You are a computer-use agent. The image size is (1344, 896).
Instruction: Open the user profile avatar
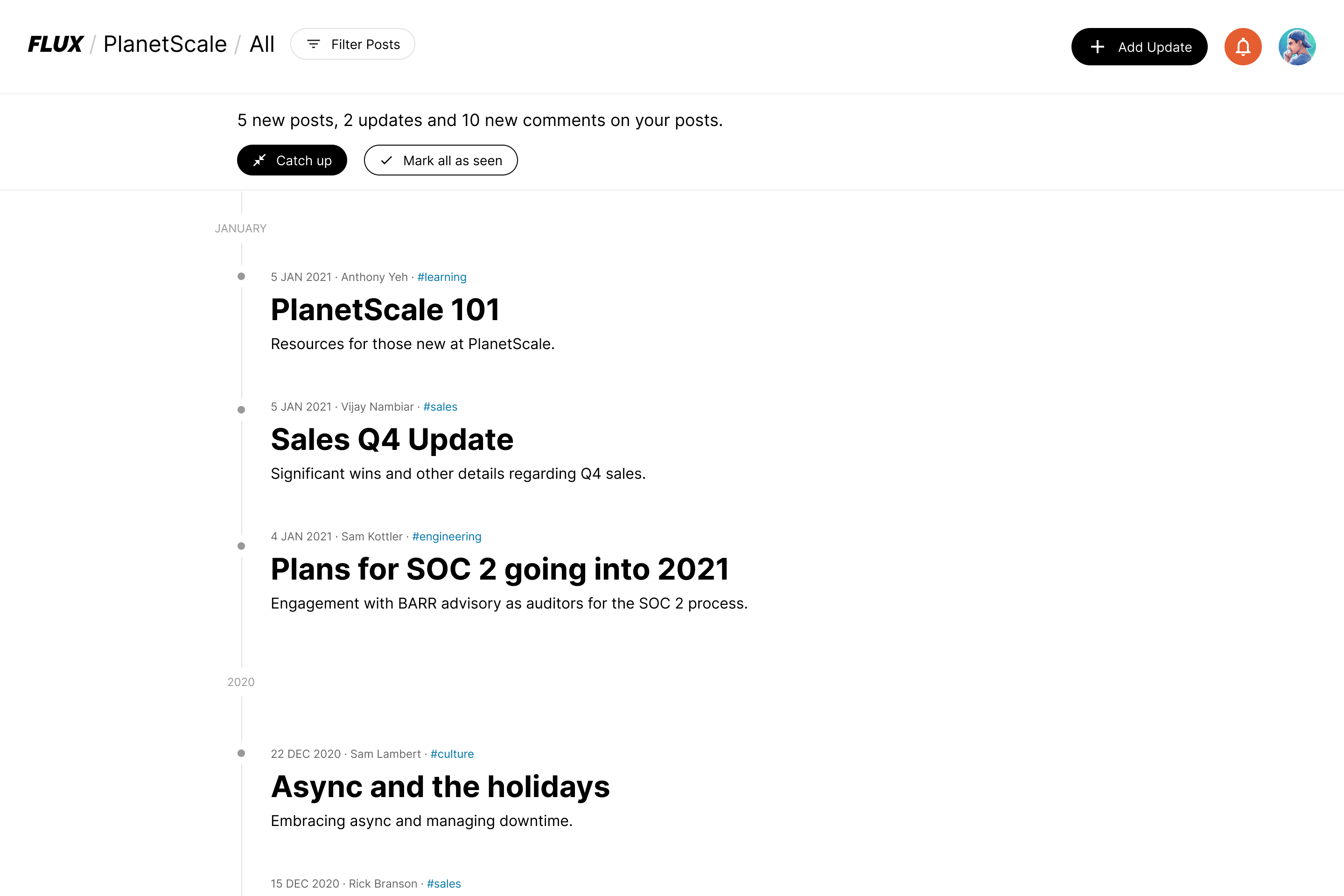(1296, 47)
